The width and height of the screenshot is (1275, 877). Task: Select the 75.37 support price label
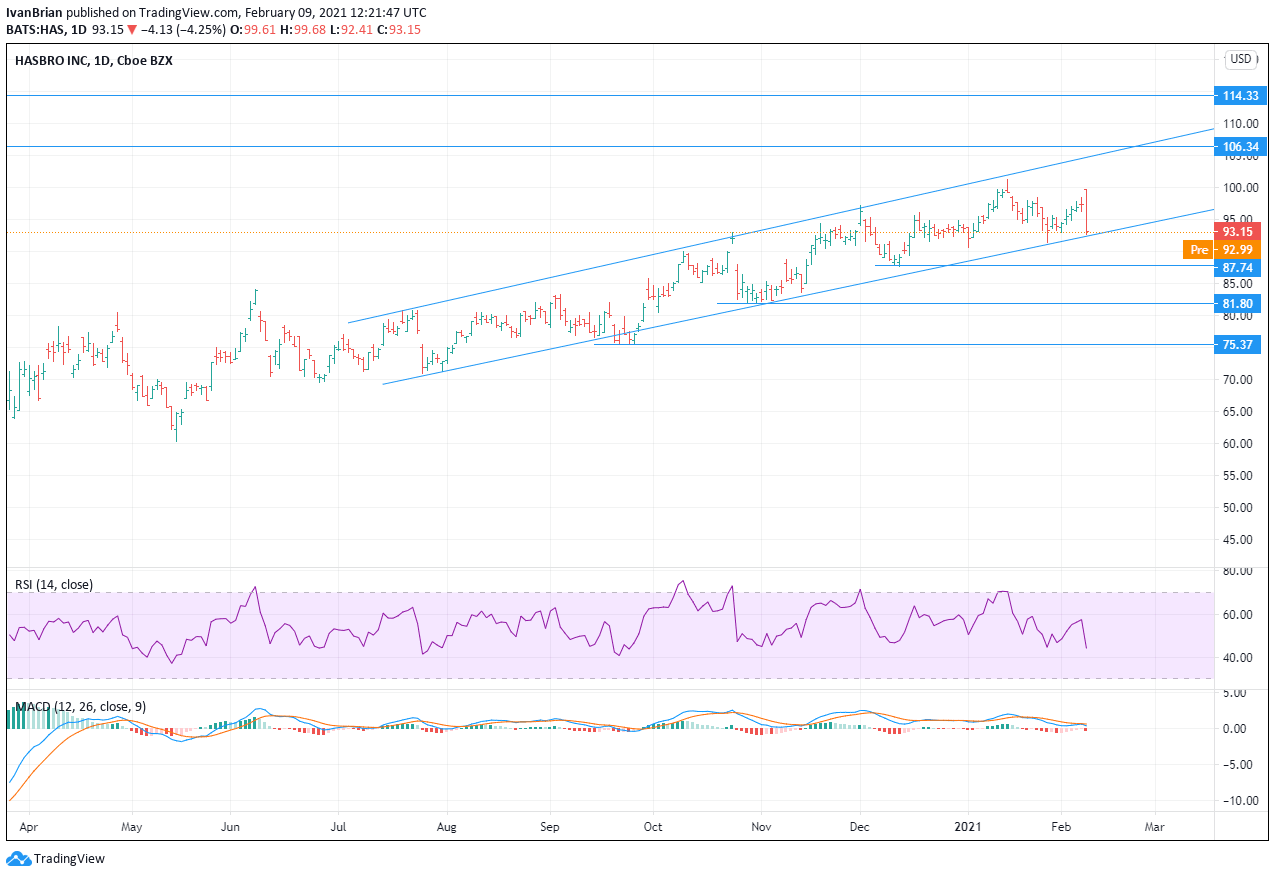1240,345
